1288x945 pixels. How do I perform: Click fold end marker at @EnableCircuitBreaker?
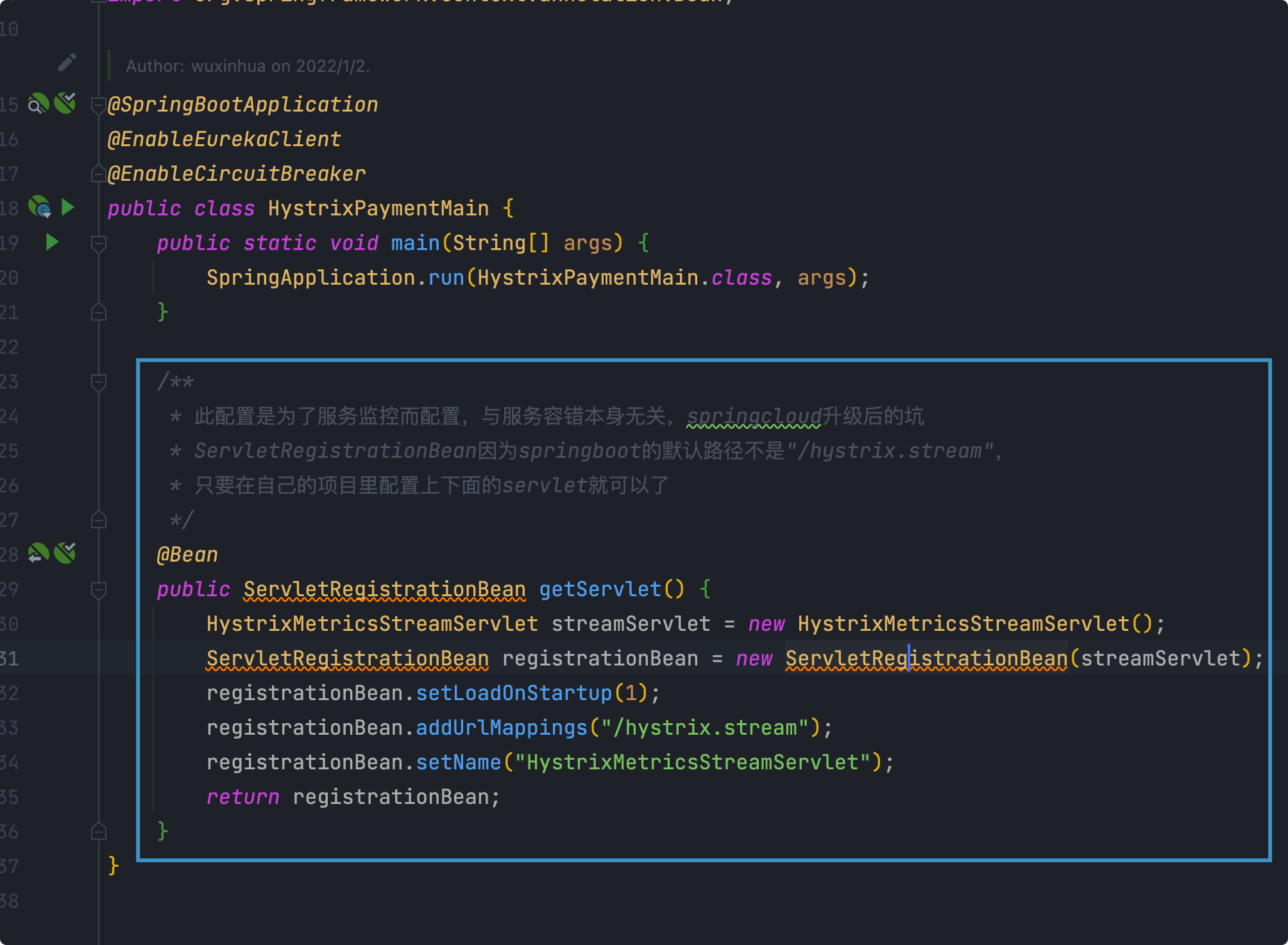[x=98, y=174]
